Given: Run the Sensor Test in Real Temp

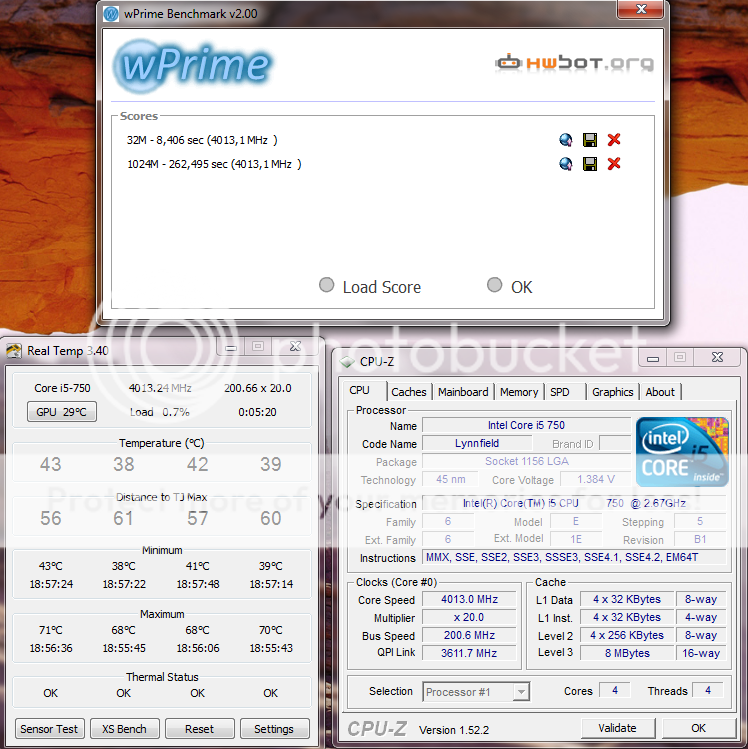Looking at the screenshot, I should (x=49, y=729).
